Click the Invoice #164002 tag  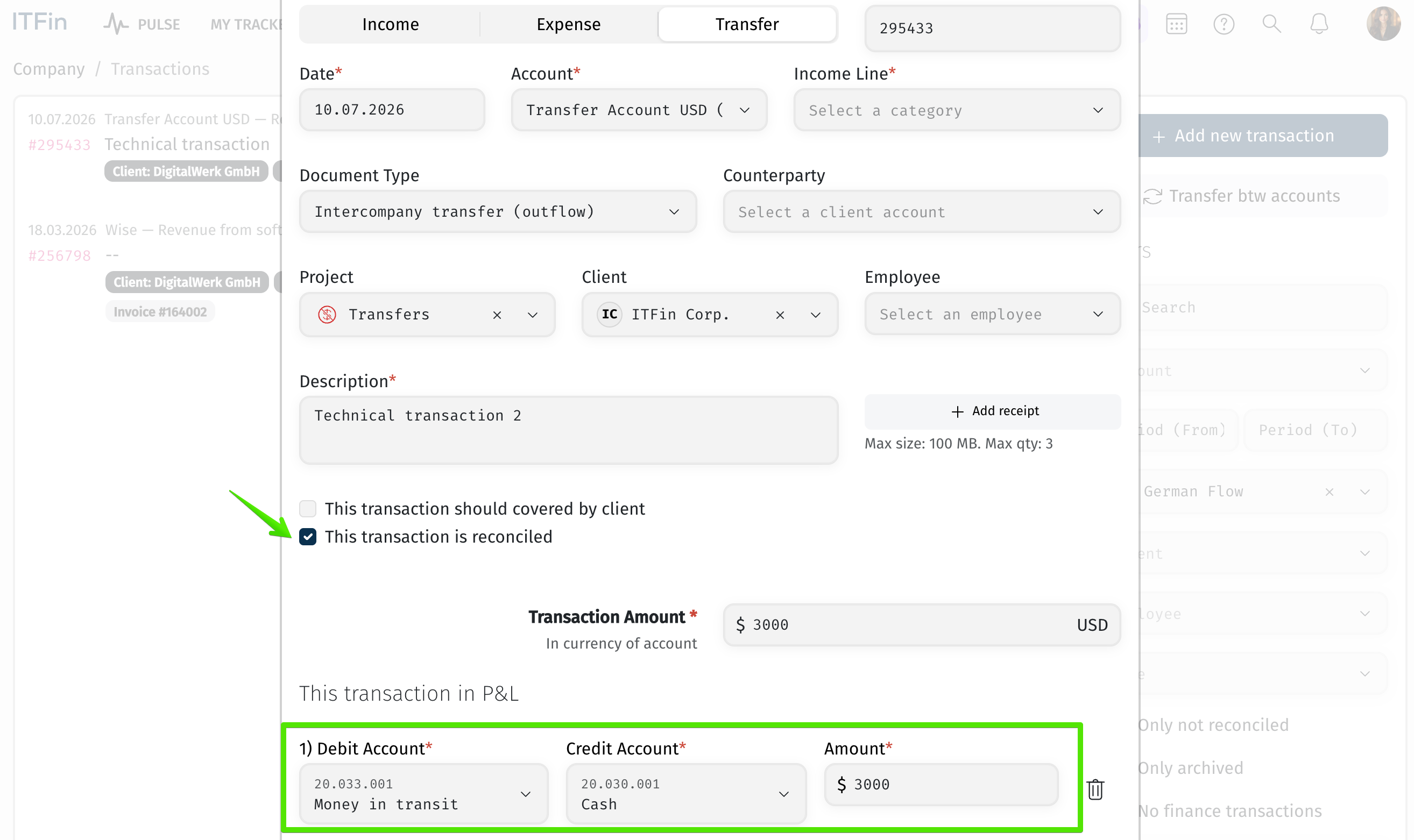tap(160, 312)
